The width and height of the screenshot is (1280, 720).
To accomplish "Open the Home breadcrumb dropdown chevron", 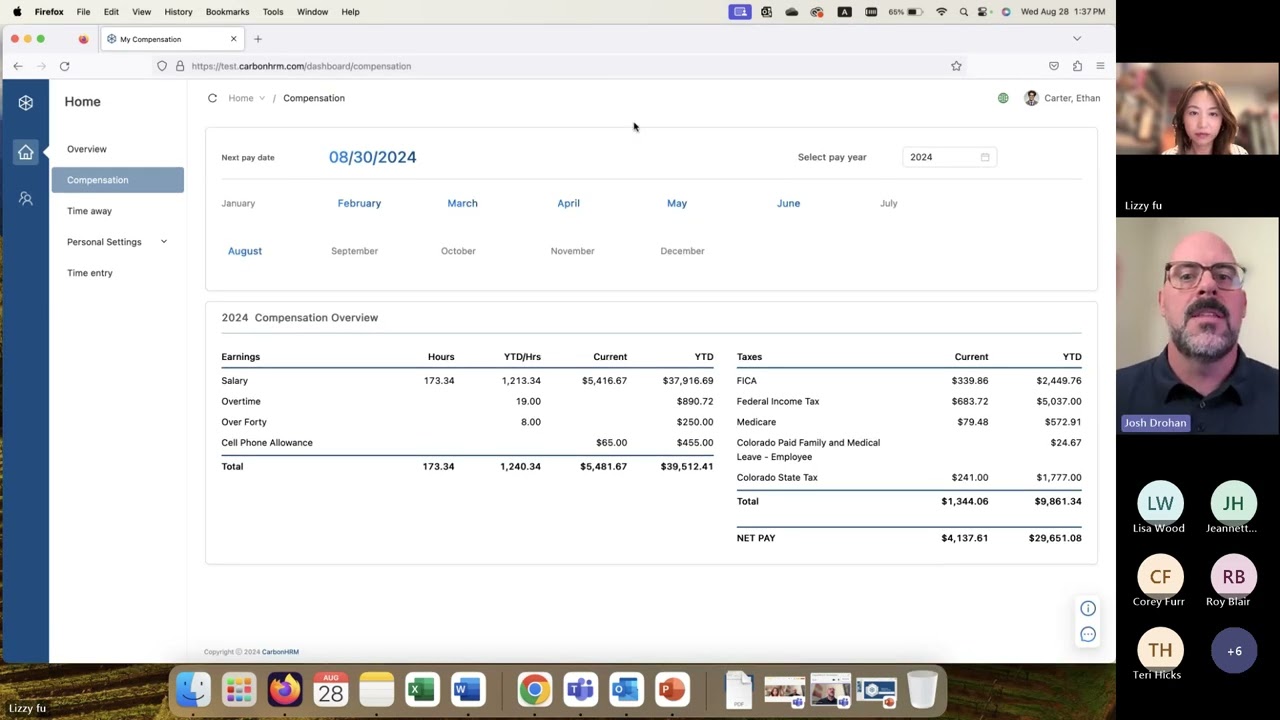I will [262, 98].
